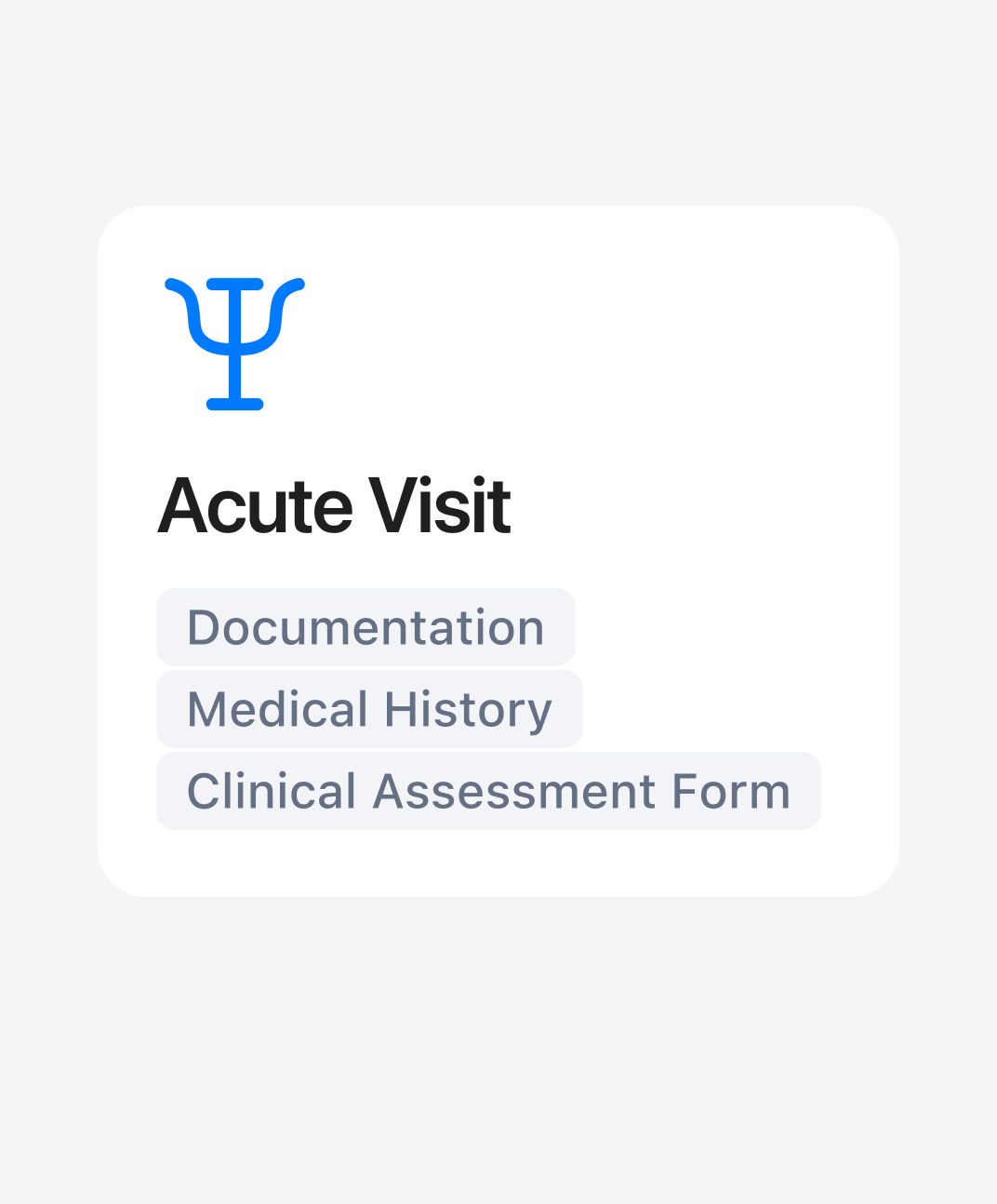Tap the psychology trident icon

234,343
